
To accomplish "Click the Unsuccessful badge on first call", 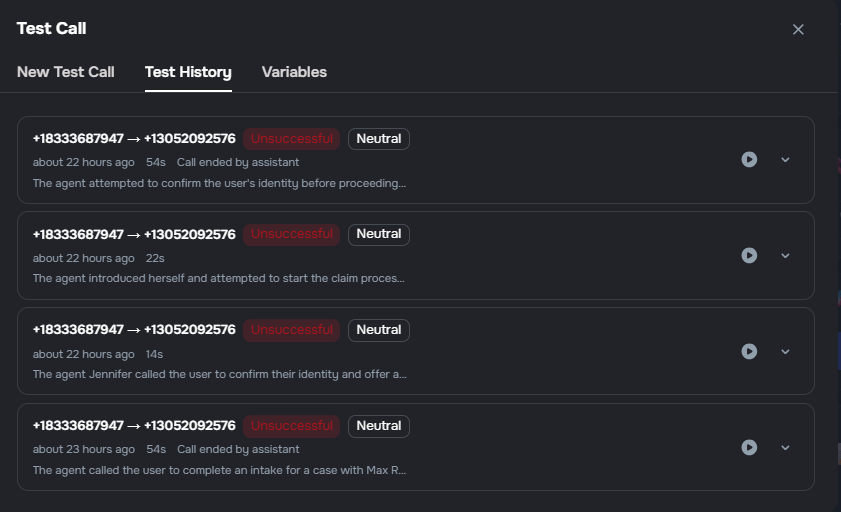I will click(x=291, y=139).
